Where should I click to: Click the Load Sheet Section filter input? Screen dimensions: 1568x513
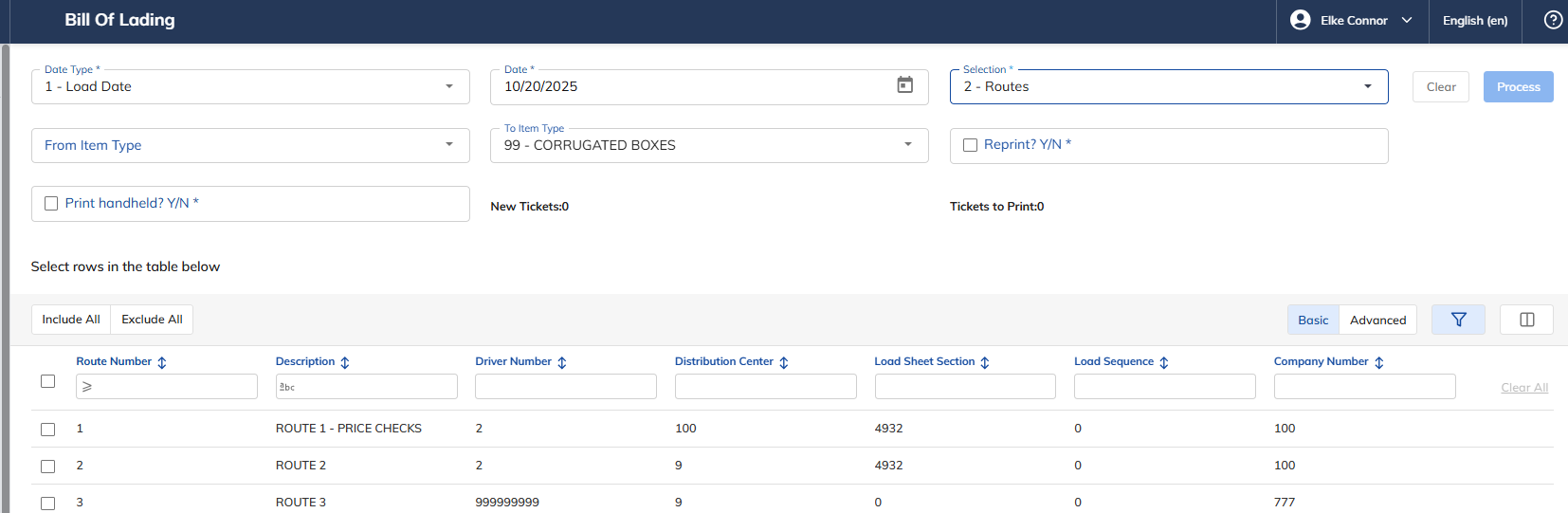point(965,386)
